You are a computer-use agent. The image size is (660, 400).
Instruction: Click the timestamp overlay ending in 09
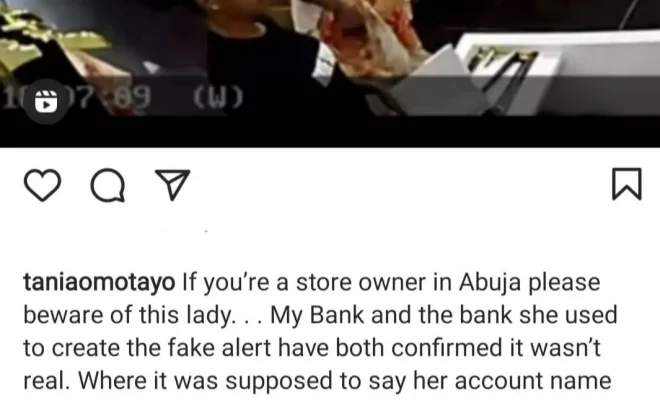click(76, 98)
